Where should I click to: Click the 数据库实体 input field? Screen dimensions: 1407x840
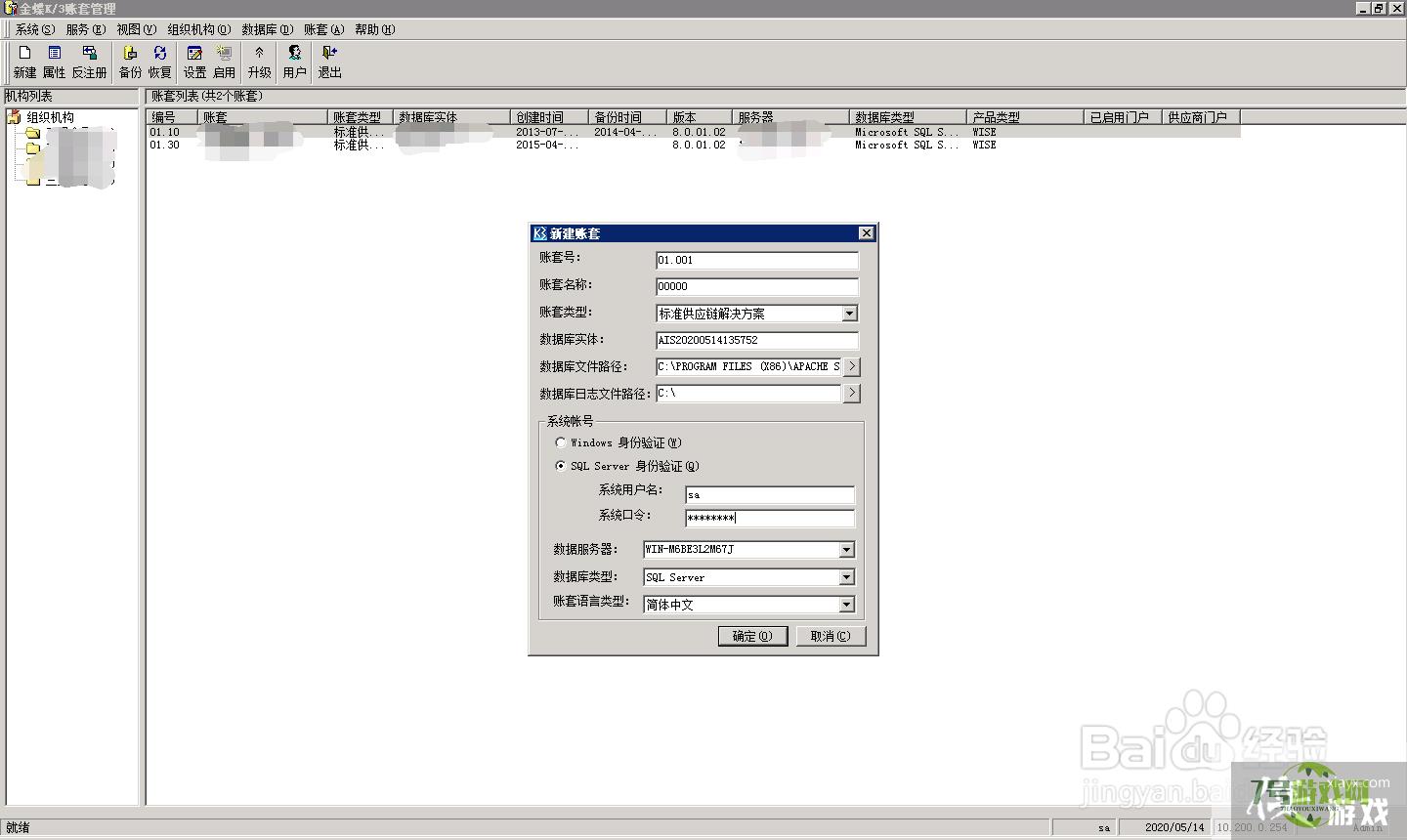pos(757,340)
